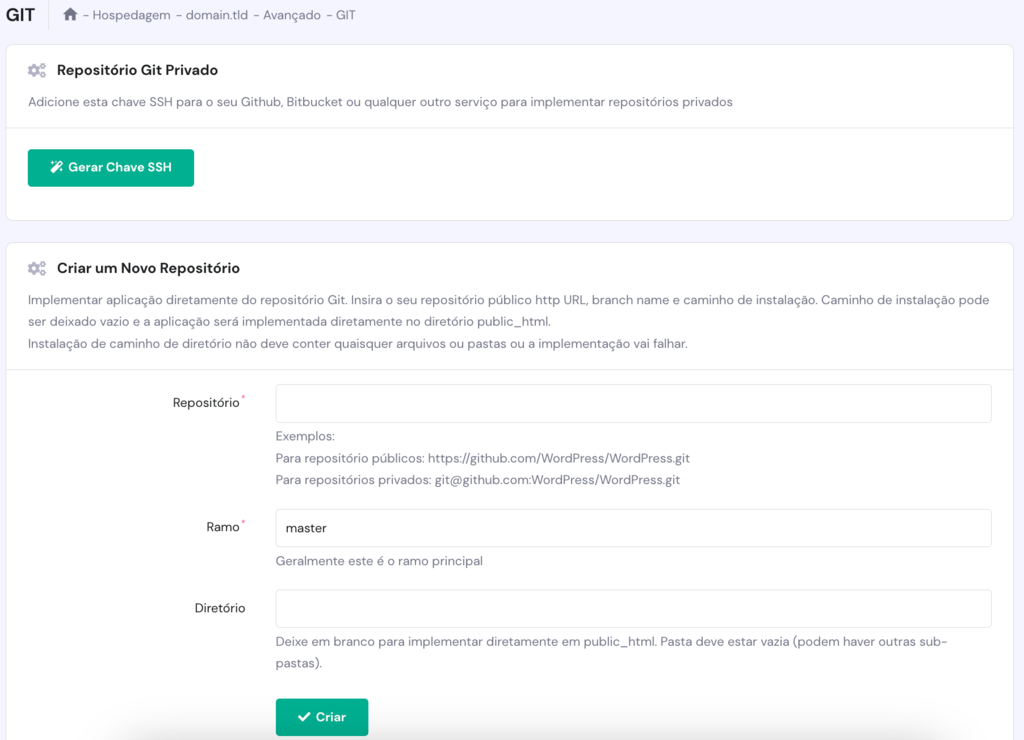Click the home icon in the breadcrumb
This screenshot has width=1024, height=740.
[69, 15]
